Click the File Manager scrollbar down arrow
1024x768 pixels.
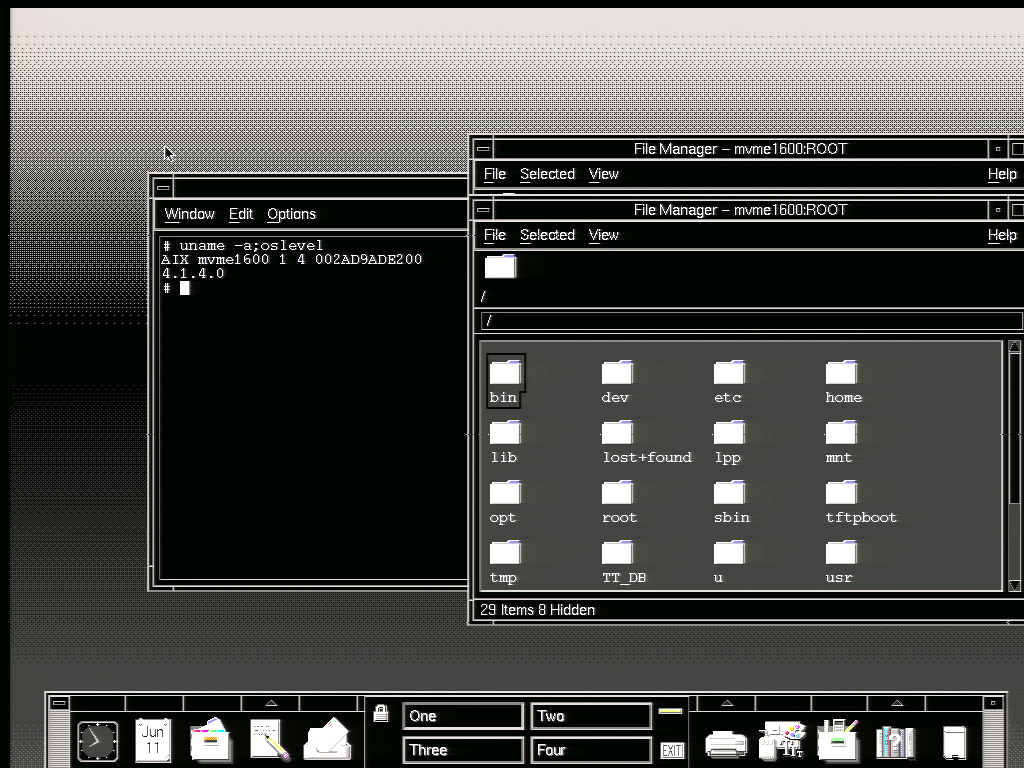tap(1014, 585)
